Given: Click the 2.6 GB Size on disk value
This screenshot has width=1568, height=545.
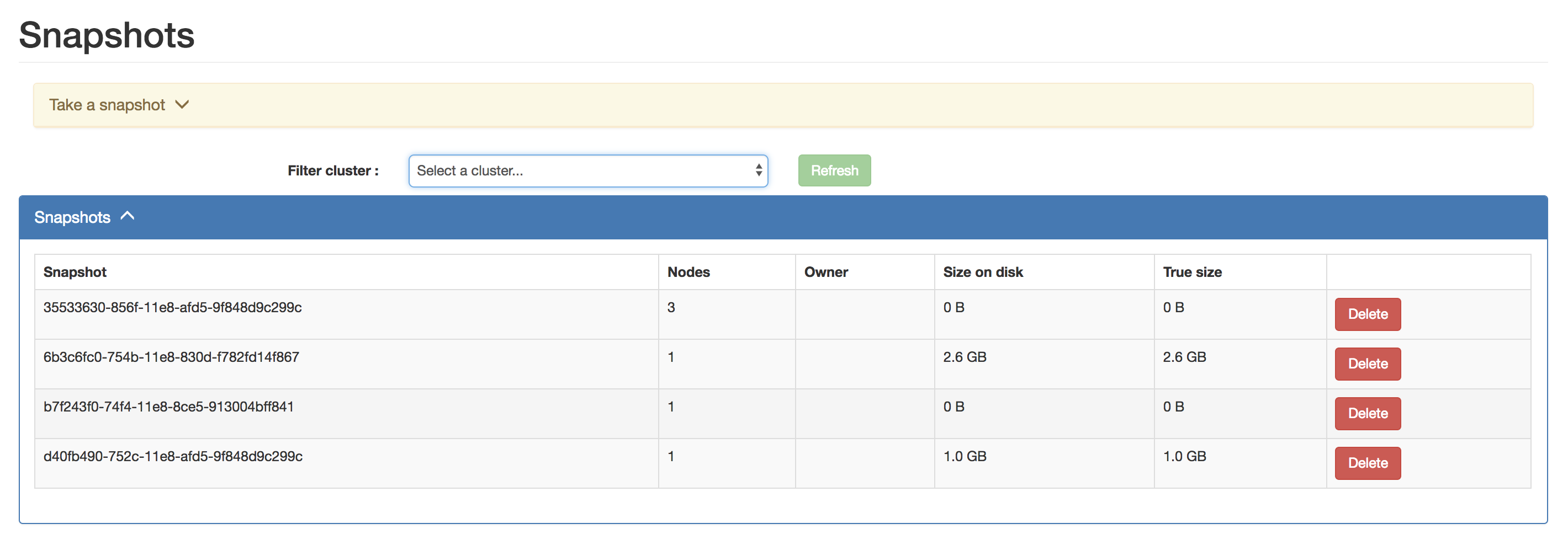Looking at the screenshot, I should [x=964, y=357].
